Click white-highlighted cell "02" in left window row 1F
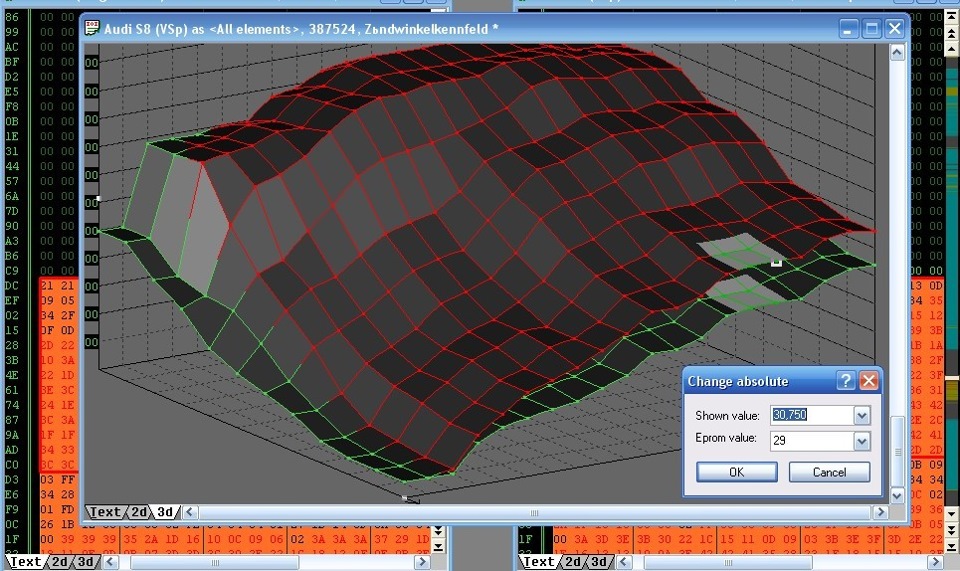 [297, 539]
